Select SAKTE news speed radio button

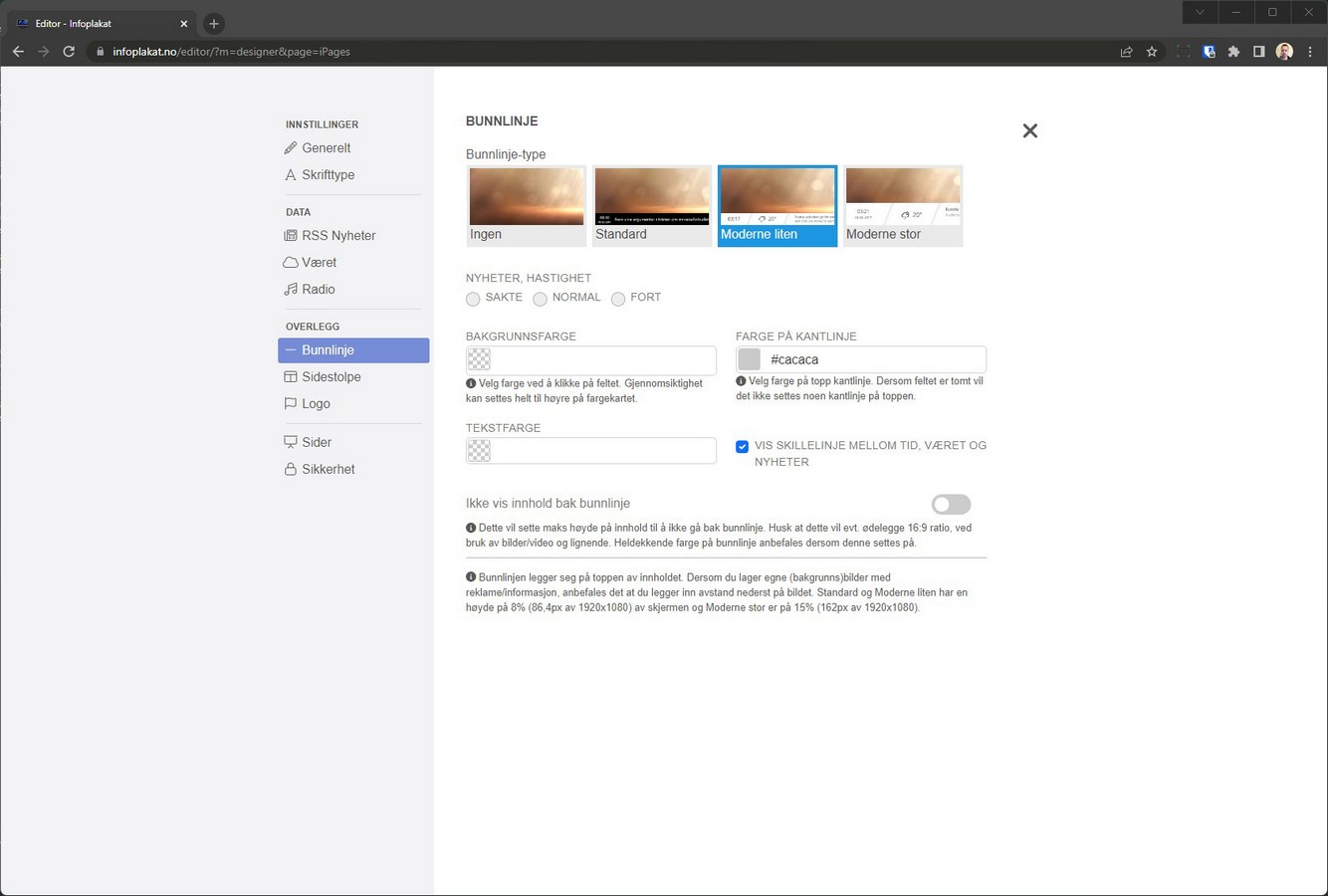coord(473,299)
